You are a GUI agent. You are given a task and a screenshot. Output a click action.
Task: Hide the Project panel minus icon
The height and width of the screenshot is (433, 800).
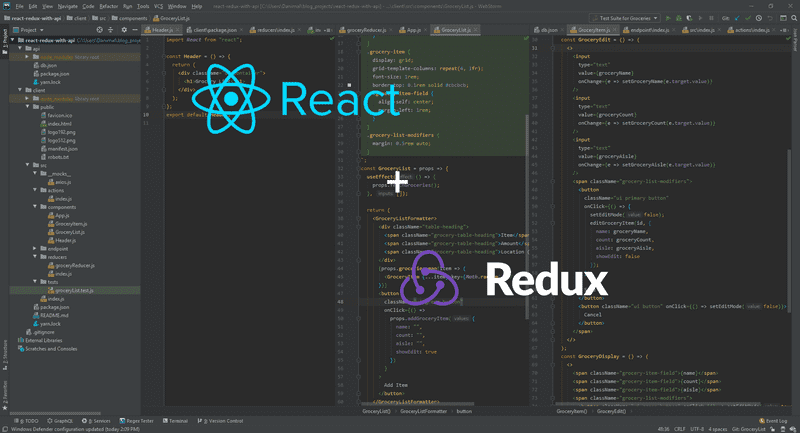tap(135, 30)
